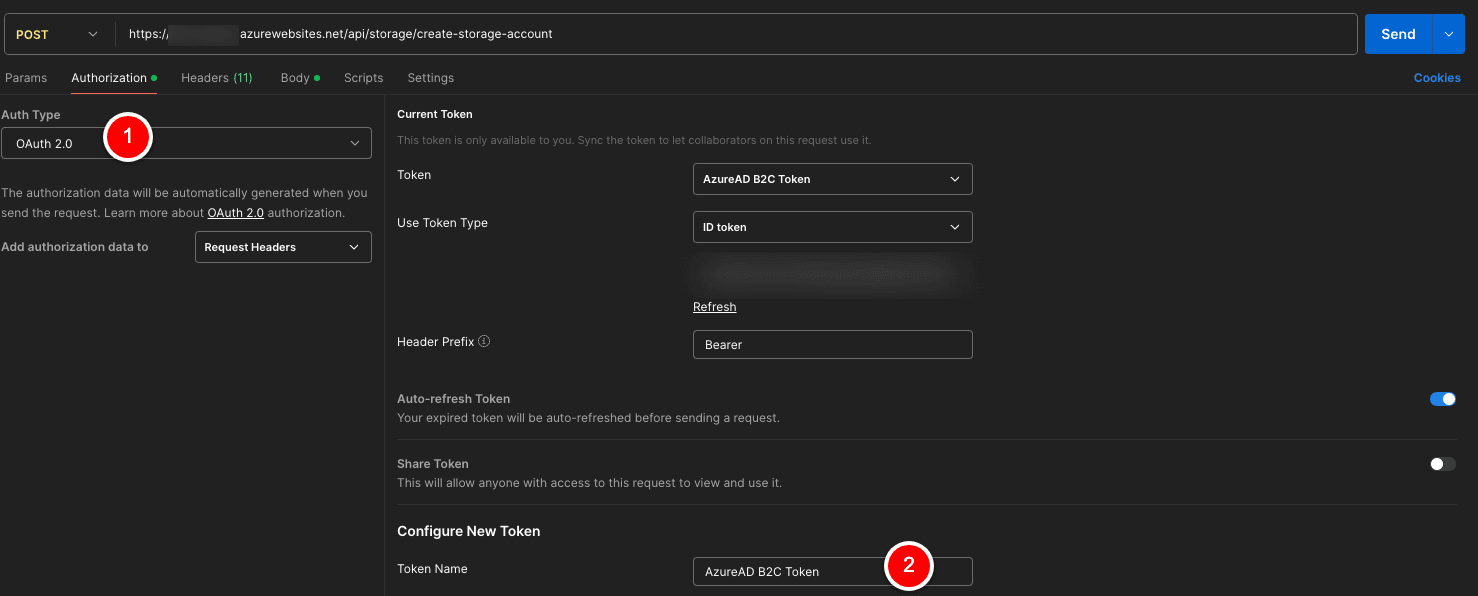The height and width of the screenshot is (596, 1478).
Task: Open the Scripts tab
Action: (363, 77)
